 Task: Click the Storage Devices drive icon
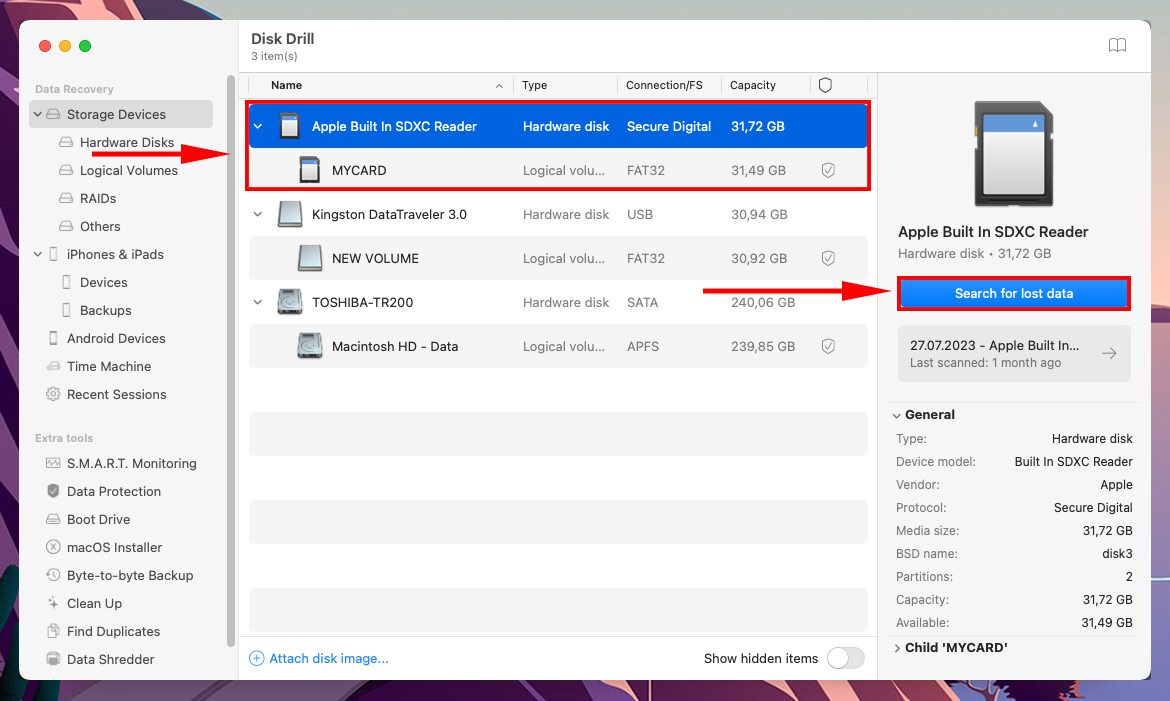[53, 114]
